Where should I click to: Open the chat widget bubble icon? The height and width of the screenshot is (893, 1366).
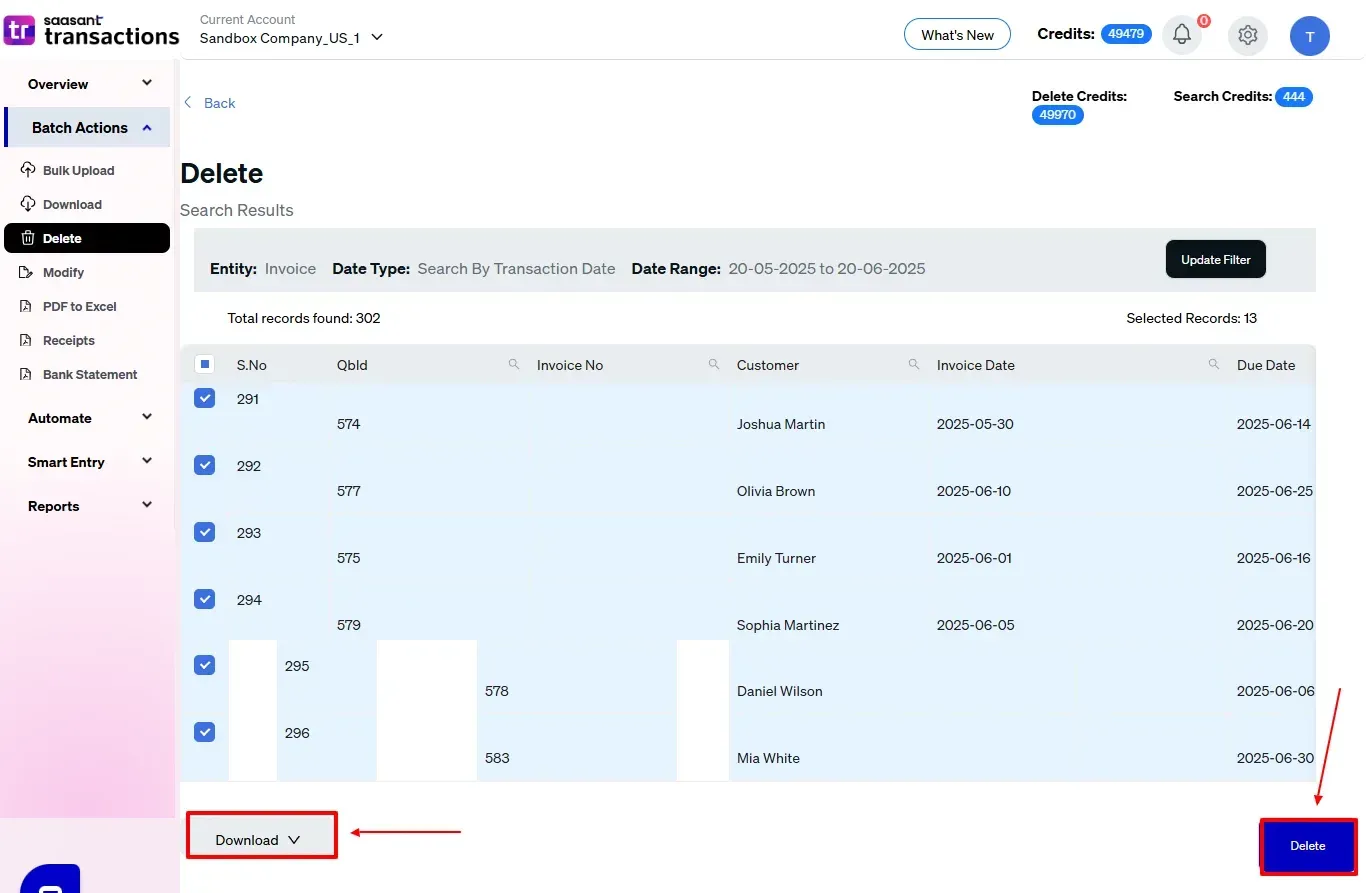[50, 878]
